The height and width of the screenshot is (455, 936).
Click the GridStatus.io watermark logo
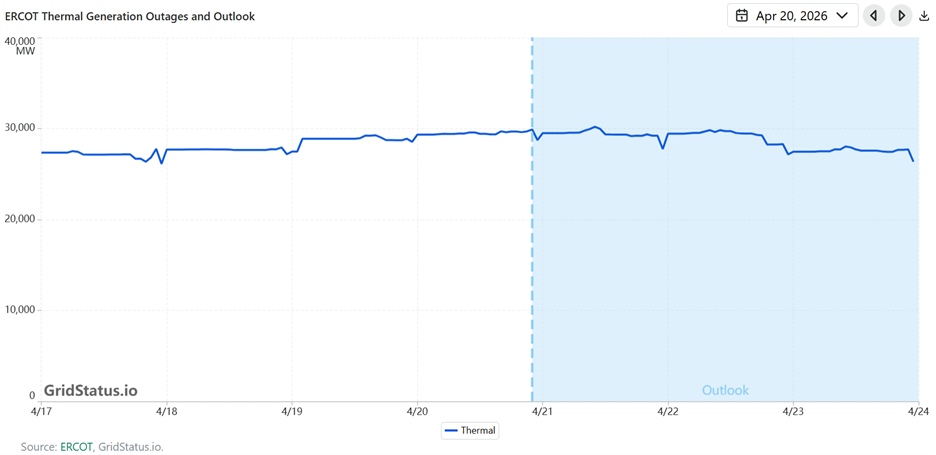(x=90, y=390)
